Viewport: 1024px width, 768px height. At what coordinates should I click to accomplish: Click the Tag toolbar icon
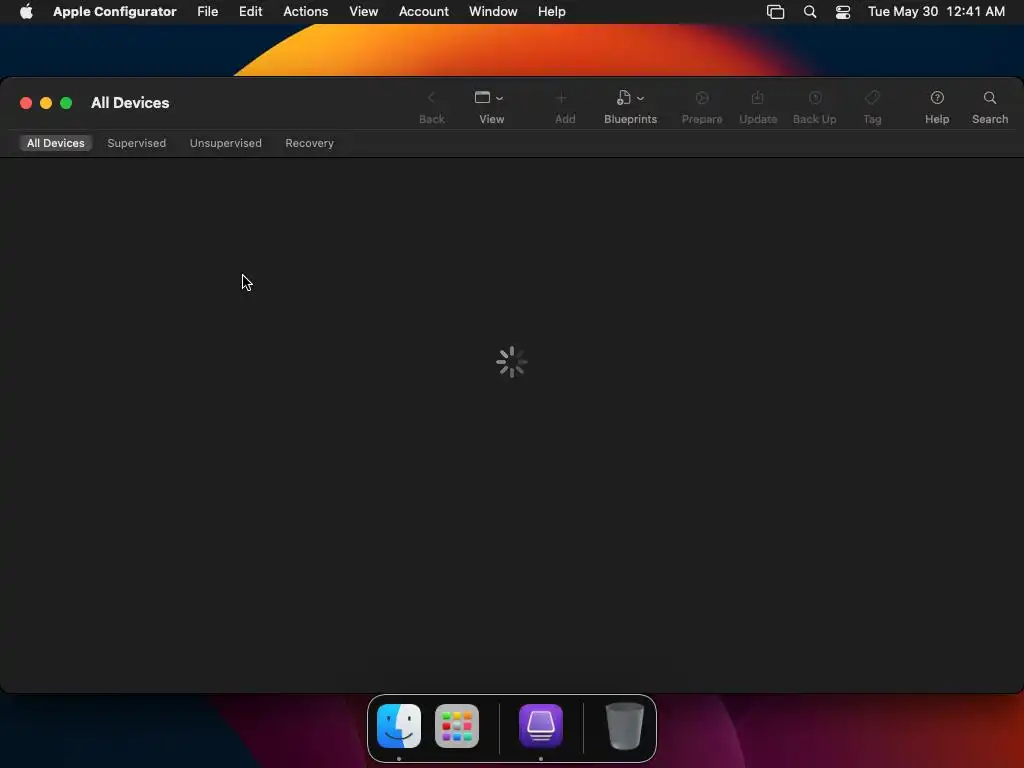click(x=872, y=98)
